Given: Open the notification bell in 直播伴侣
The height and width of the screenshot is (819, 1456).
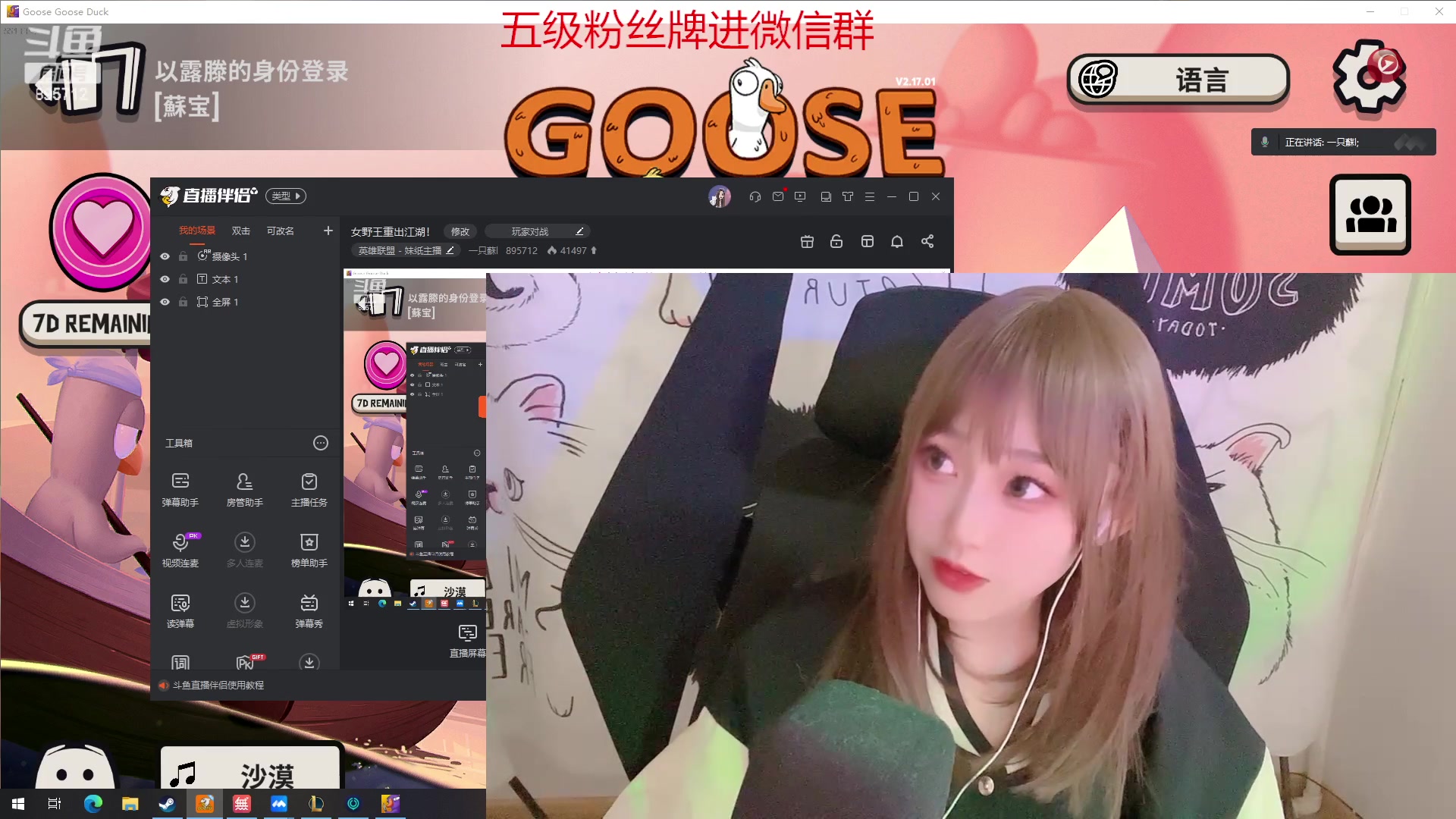Looking at the screenshot, I should (x=897, y=241).
